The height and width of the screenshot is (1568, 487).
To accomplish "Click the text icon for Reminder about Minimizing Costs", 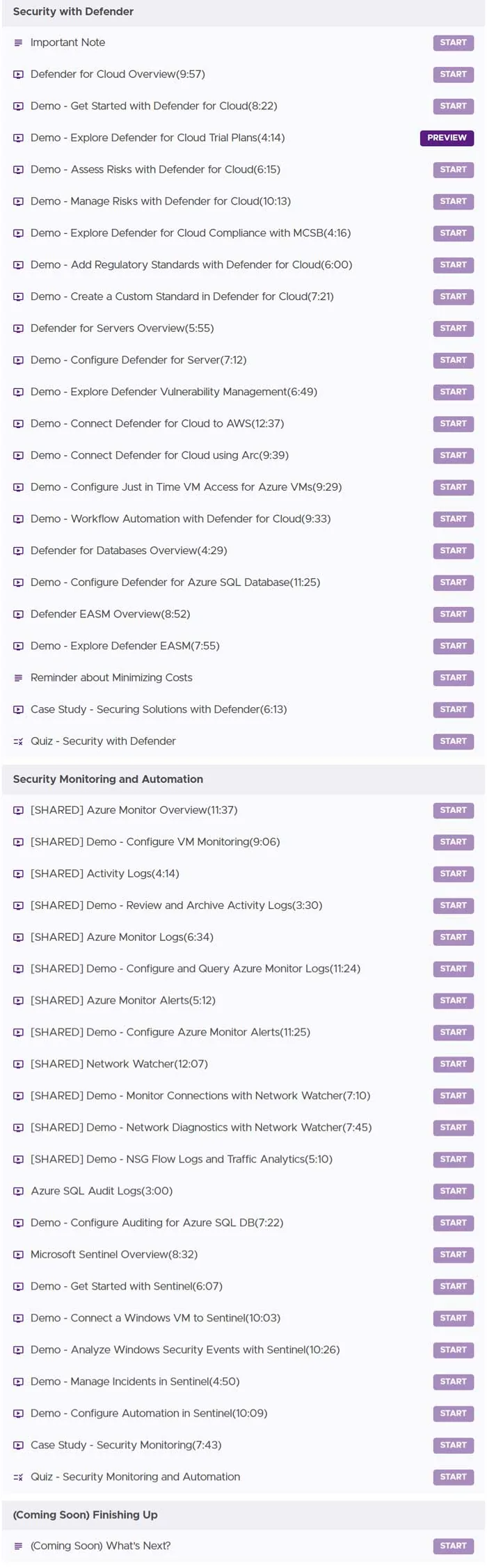I will pos(18,678).
